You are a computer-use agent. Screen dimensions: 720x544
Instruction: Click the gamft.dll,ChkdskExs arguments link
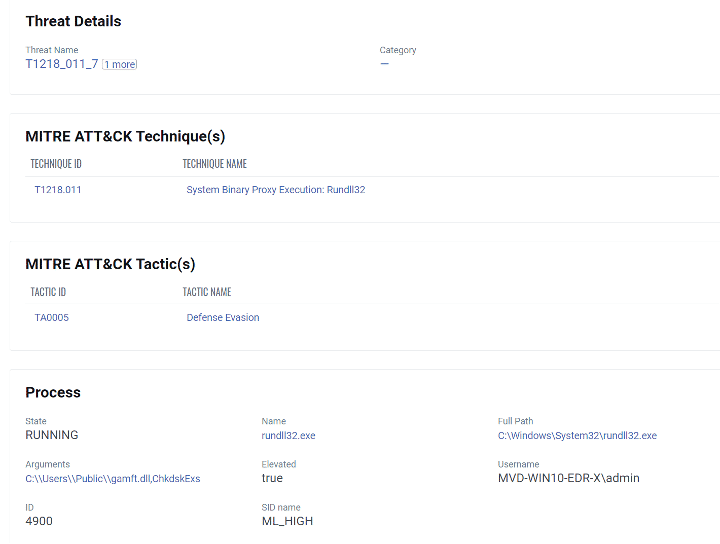coord(112,478)
